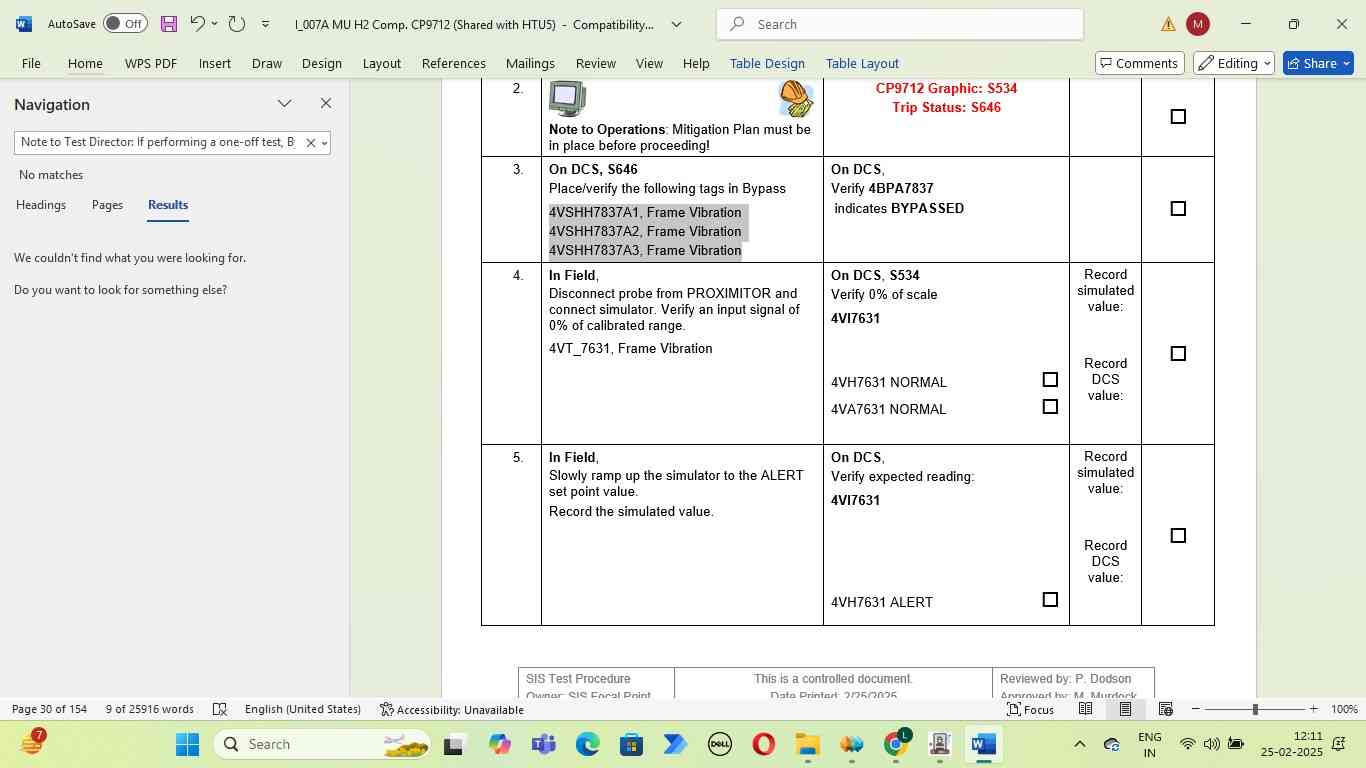Open the Customize Quick Access Toolbar arrow
This screenshot has height=768, width=1366.
265,24
